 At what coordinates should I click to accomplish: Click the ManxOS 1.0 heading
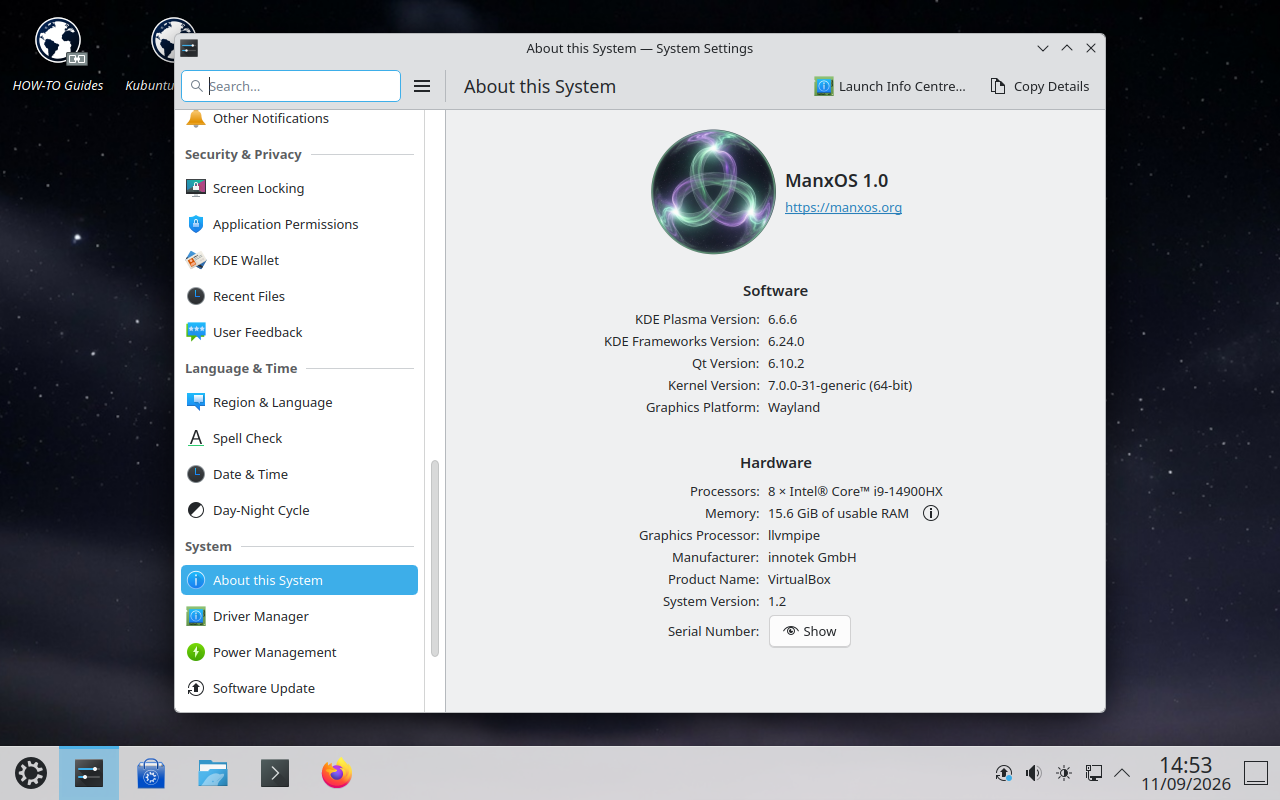(837, 181)
